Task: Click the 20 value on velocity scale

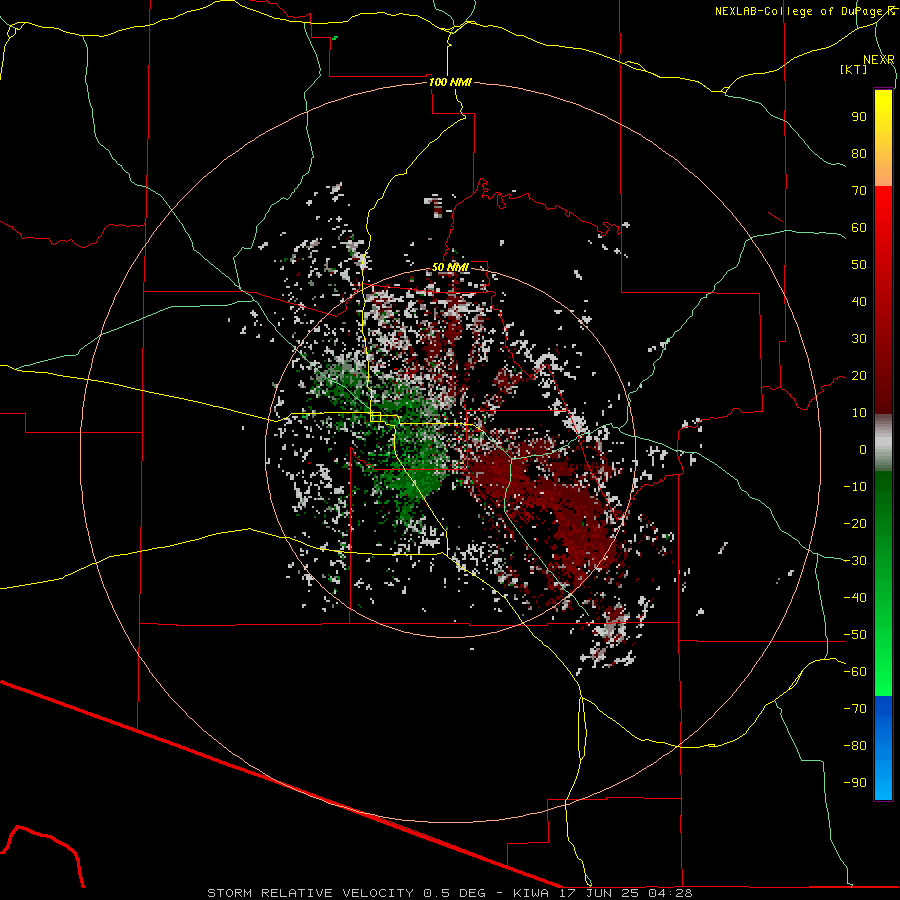Action: [x=859, y=375]
